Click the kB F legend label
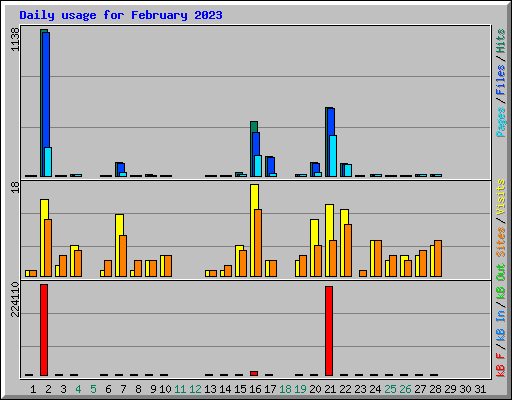 tap(501, 364)
